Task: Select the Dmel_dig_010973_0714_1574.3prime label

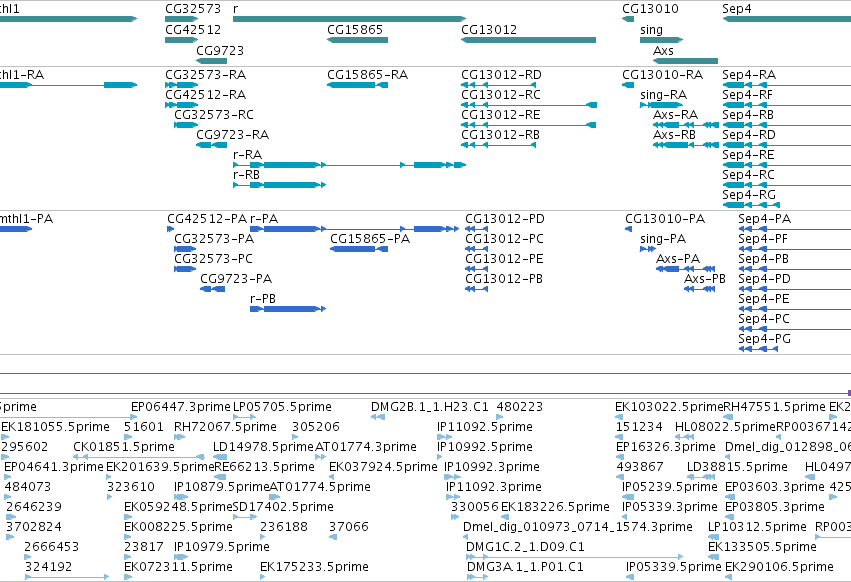Action: point(578,527)
